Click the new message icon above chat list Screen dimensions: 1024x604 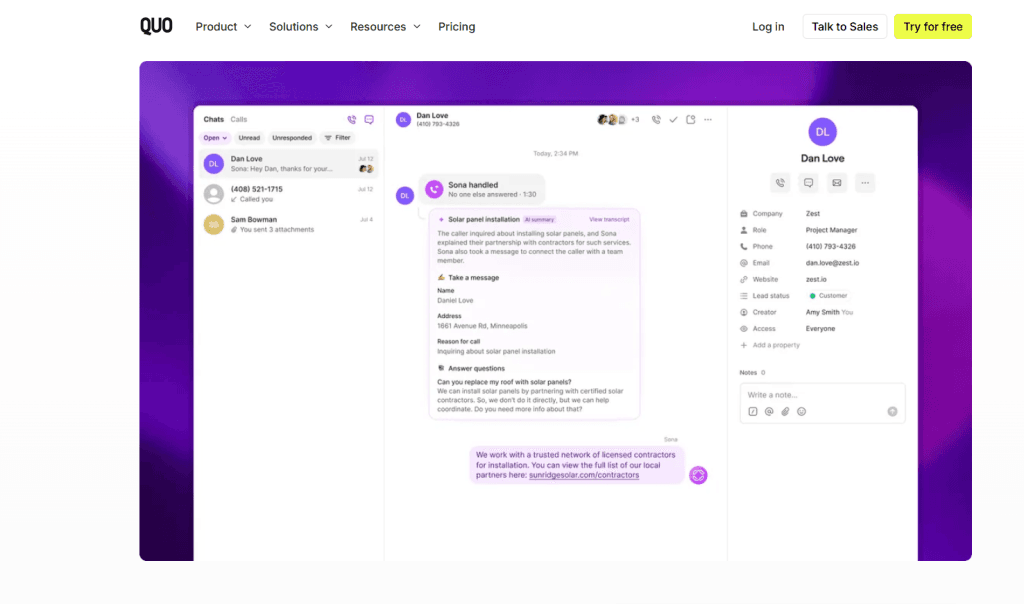point(369,119)
